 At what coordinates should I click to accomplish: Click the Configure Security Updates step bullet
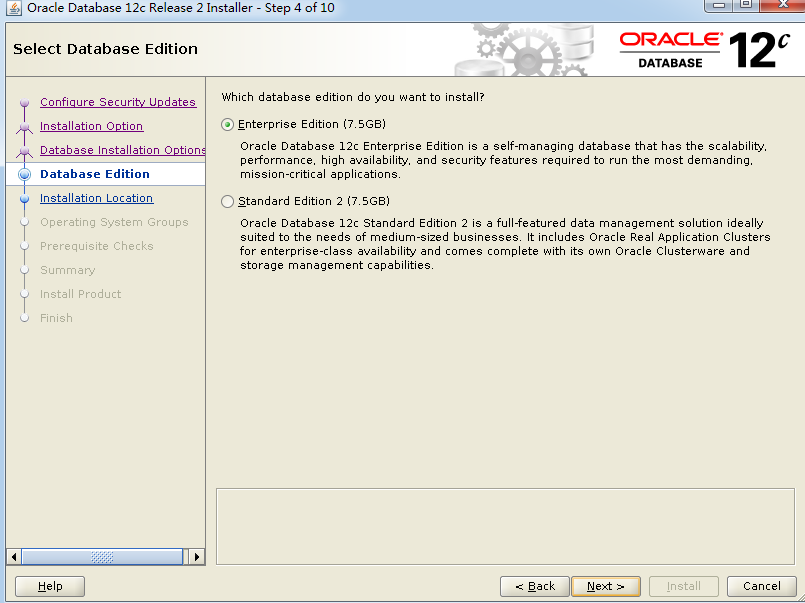pyautogui.click(x=24, y=103)
